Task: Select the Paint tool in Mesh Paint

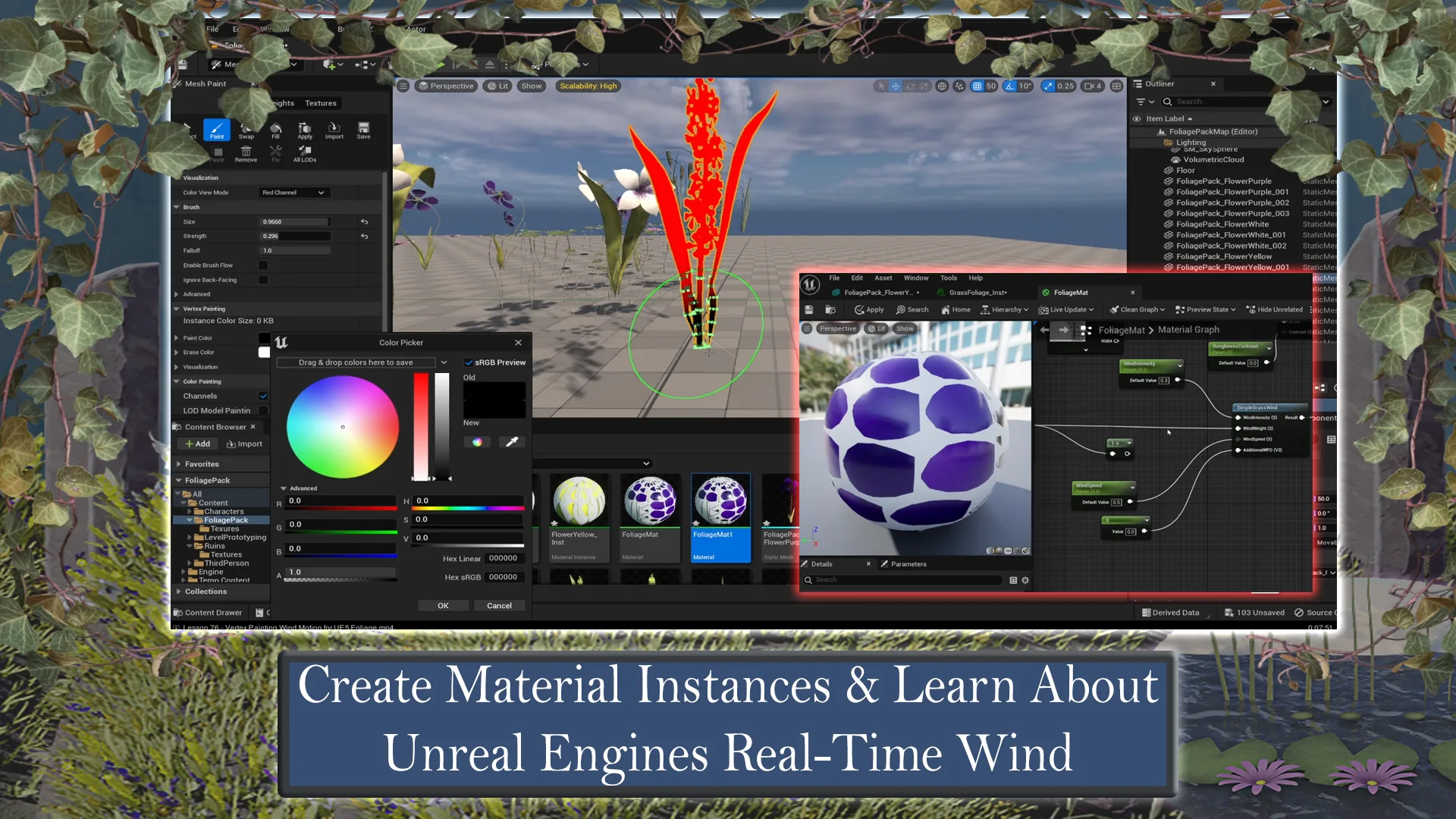Action: [217, 130]
